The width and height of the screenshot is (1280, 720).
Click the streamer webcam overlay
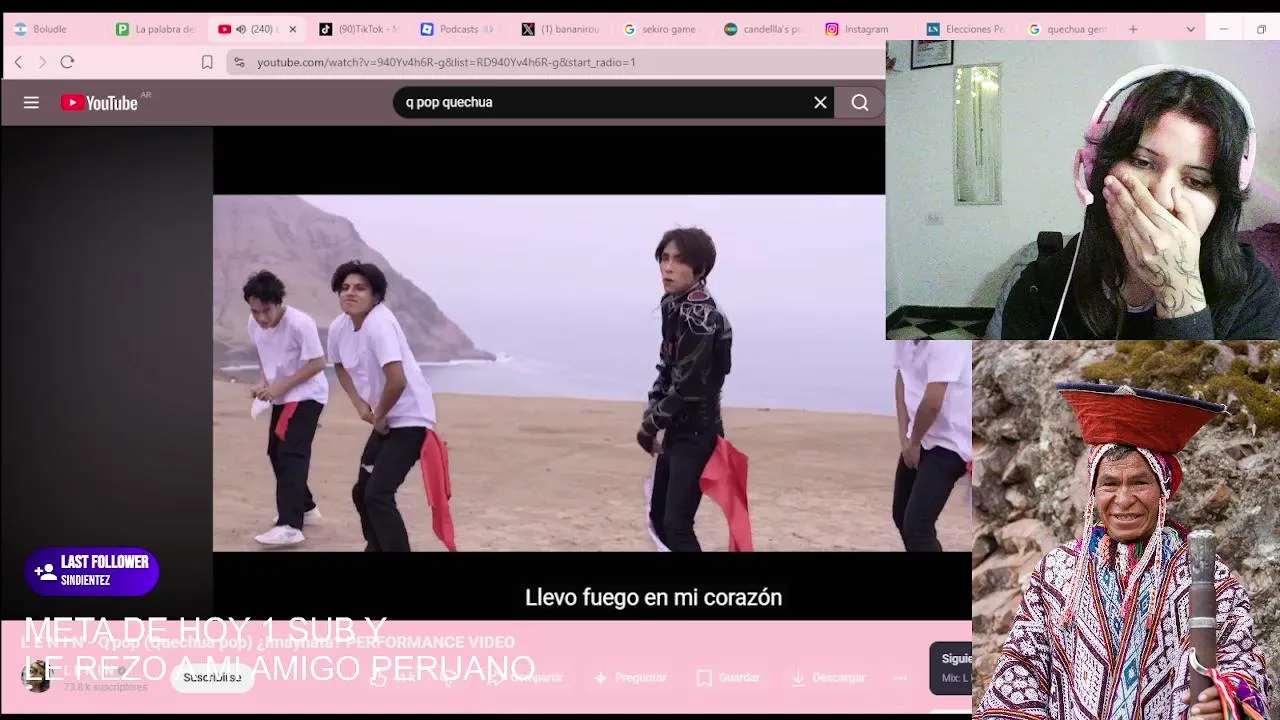(x=1083, y=190)
